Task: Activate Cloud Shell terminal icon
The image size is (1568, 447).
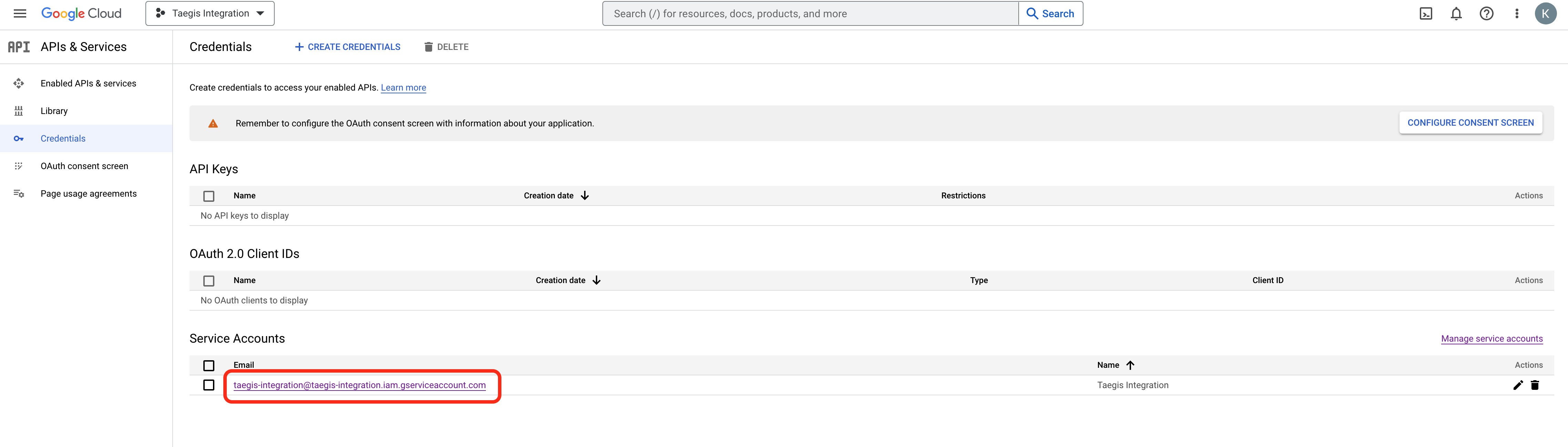Action: click(x=1426, y=13)
